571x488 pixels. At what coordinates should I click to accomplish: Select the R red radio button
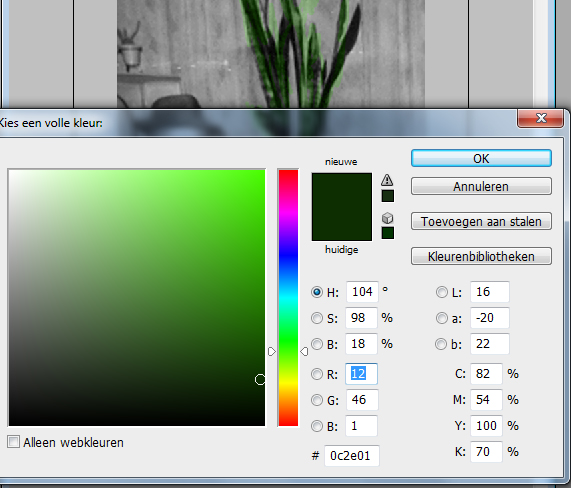click(x=317, y=374)
